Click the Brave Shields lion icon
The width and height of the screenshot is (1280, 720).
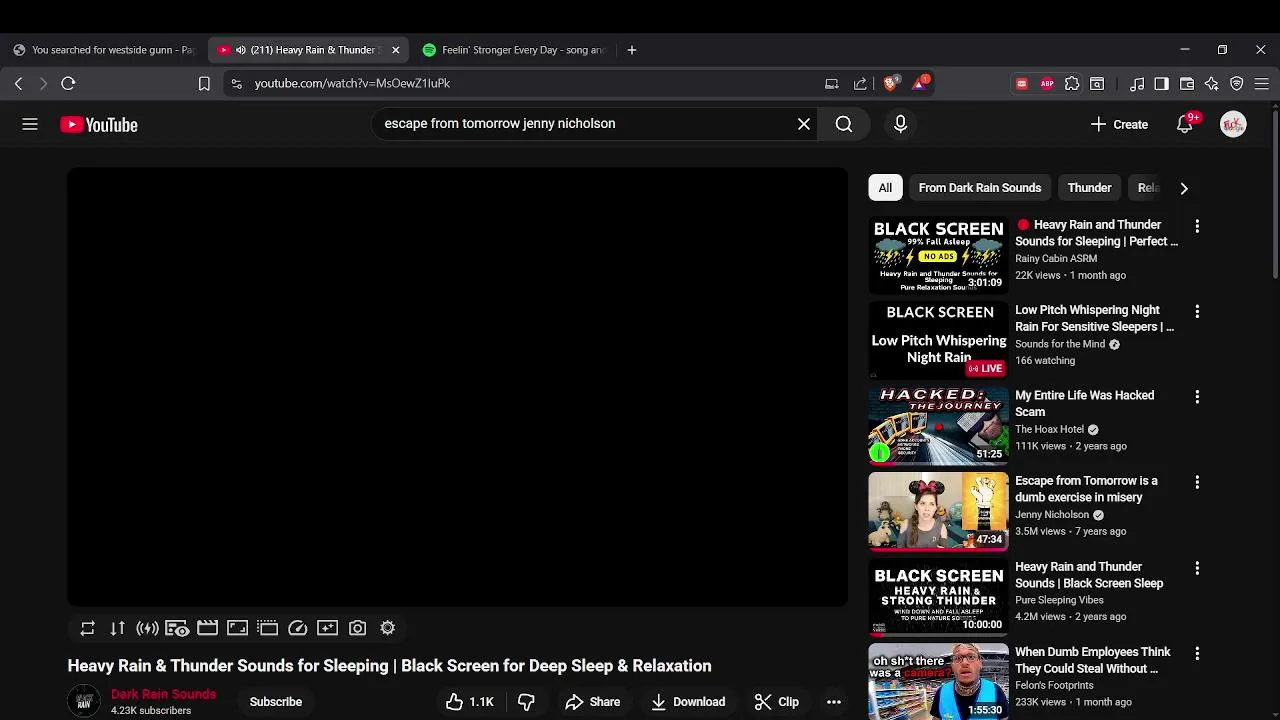click(890, 83)
